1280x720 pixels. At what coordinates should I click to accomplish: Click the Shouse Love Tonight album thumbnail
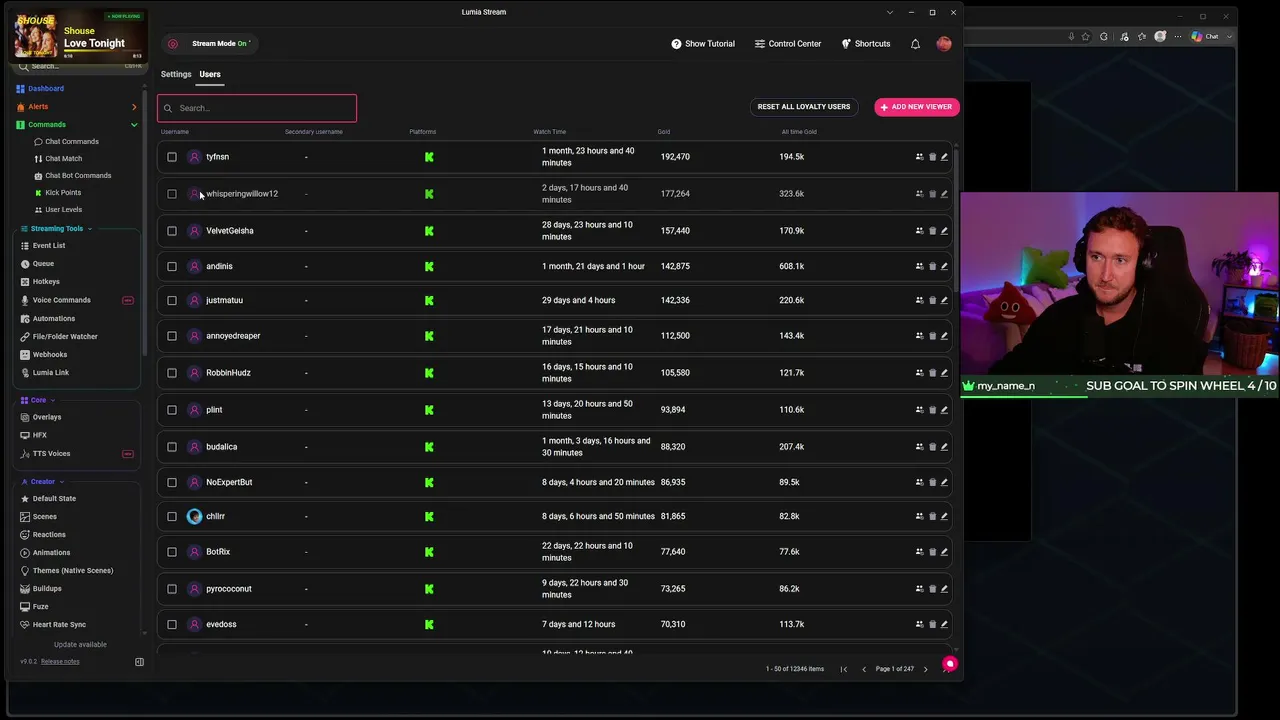tap(36, 37)
